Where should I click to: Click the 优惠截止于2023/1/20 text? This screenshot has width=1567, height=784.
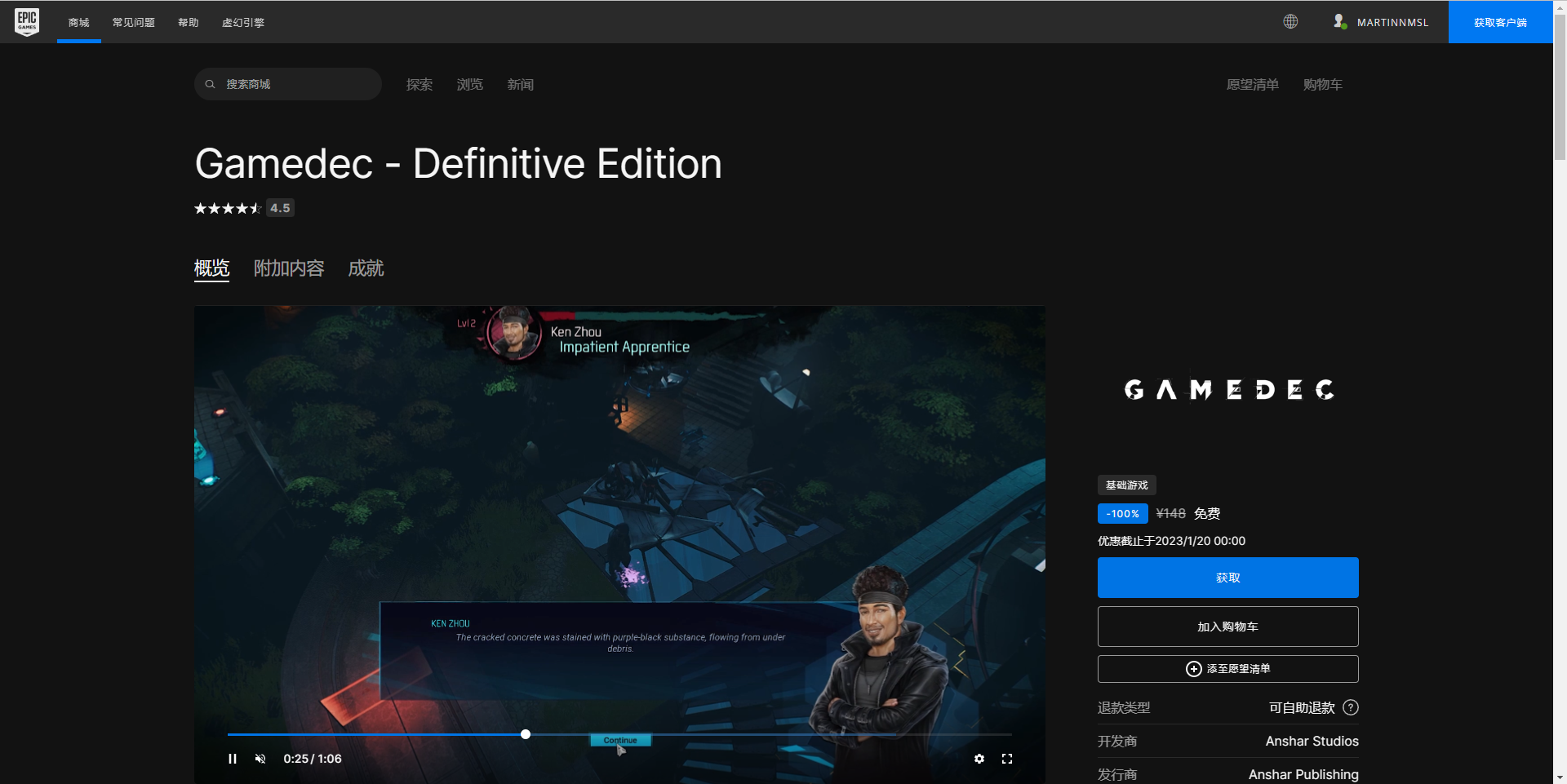(1171, 541)
